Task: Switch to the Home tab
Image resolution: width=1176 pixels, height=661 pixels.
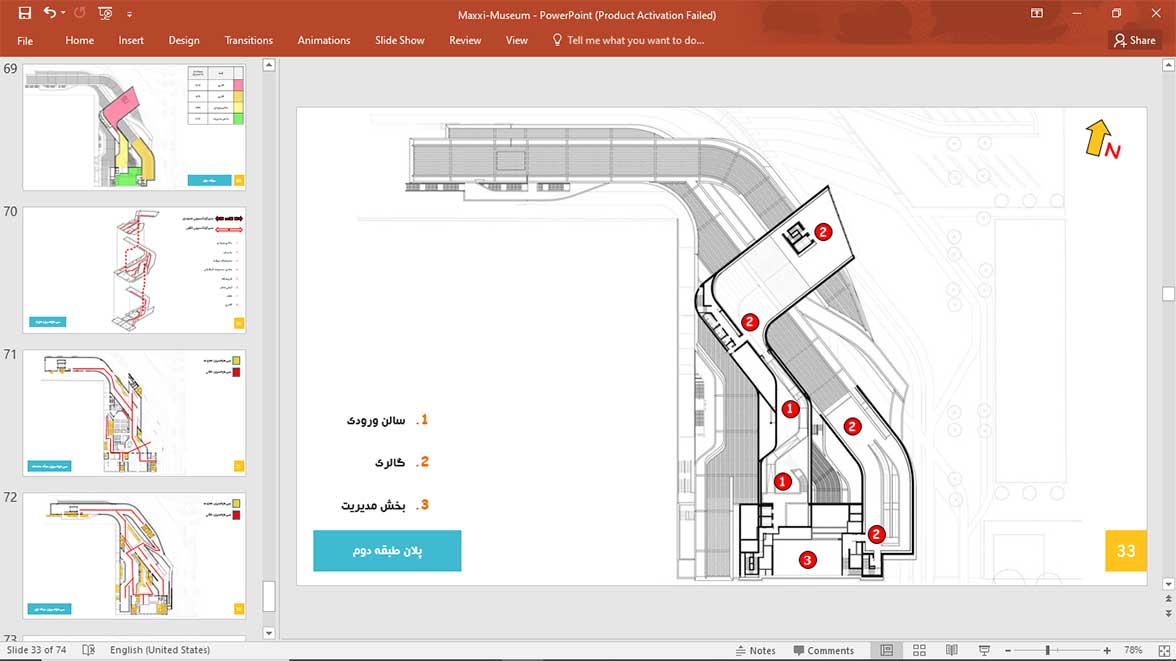Action: tap(80, 41)
